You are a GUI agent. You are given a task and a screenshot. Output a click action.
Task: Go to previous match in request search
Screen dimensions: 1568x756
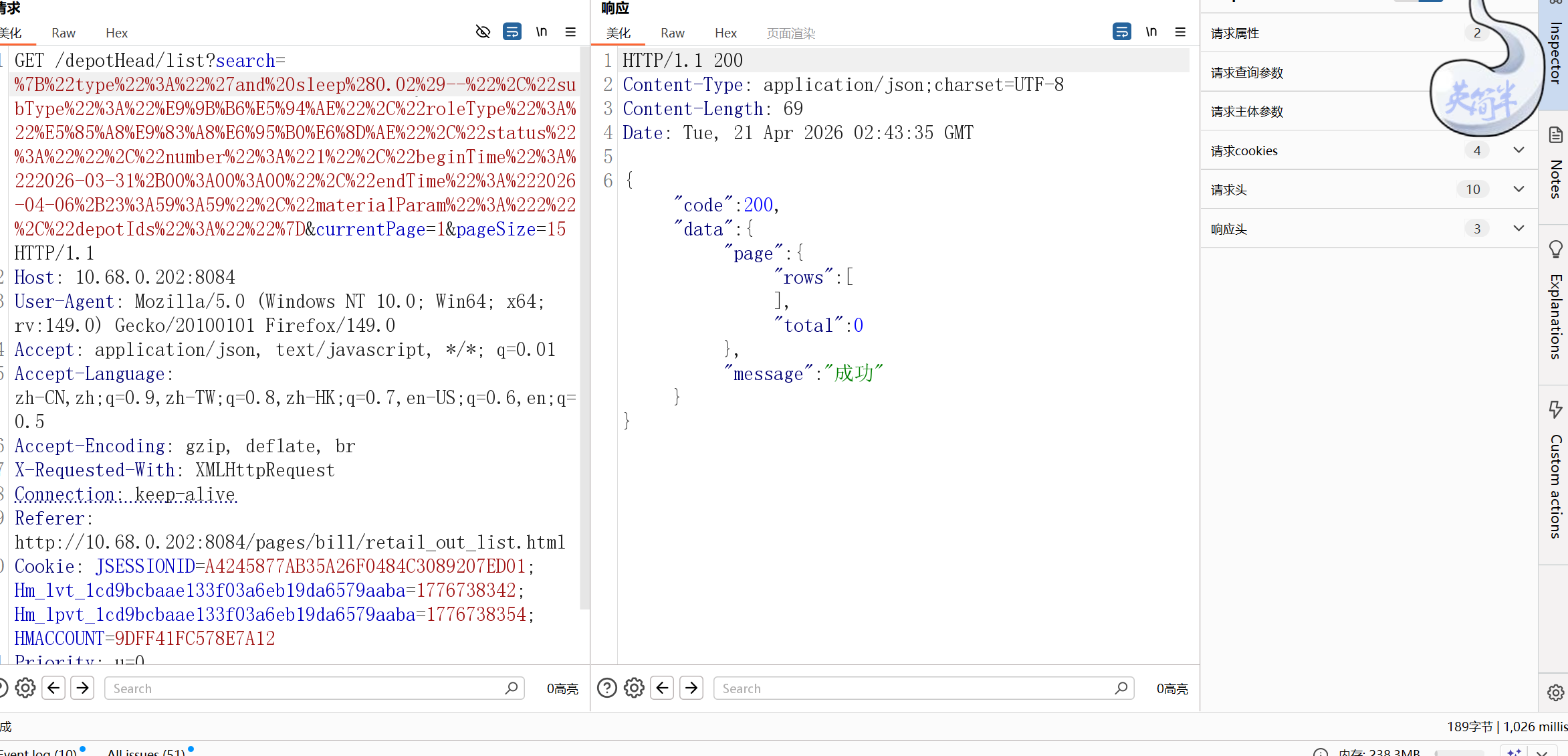coord(53,688)
